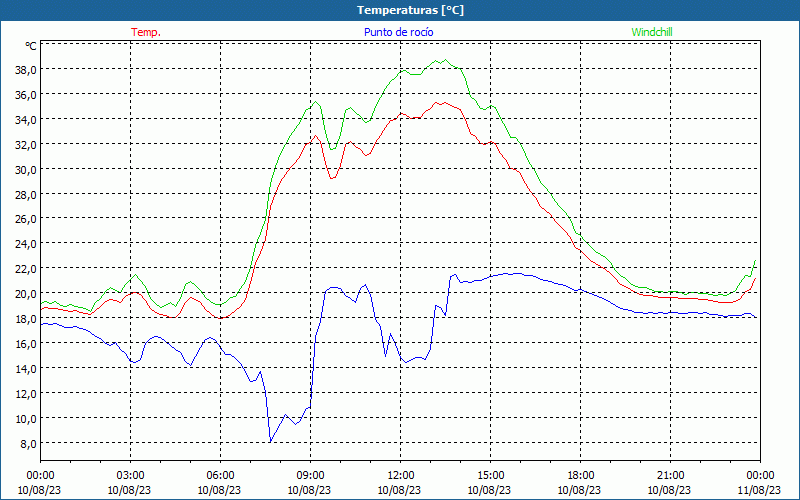Image resolution: width=800 pixels, height=500 pixels.
Task: Click the '24,0' y-axis value
Action: (26, 244)
